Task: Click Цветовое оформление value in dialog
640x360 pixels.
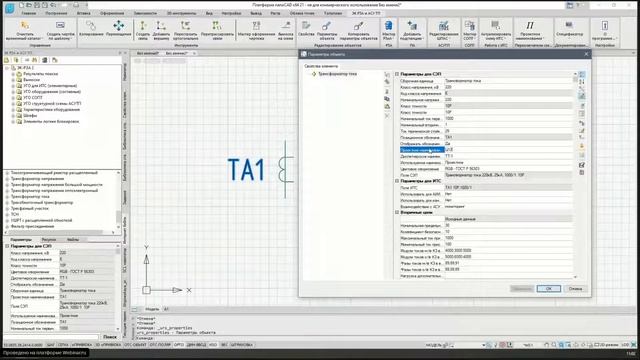Action: (509, 169)
